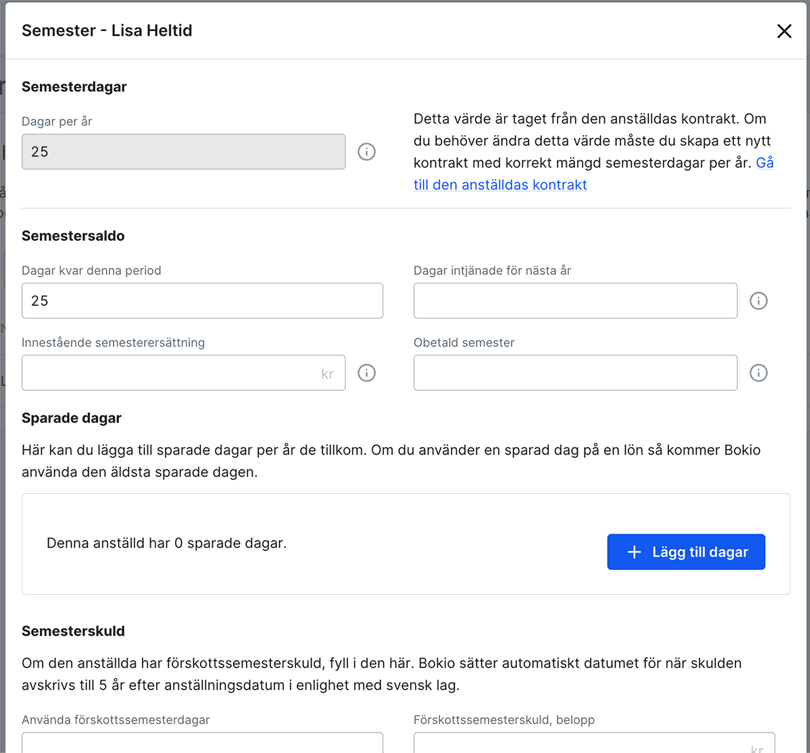Click the disabled Dagar per år field
Image resolution: width=810 pixels, height=753 pixels.
183,152
